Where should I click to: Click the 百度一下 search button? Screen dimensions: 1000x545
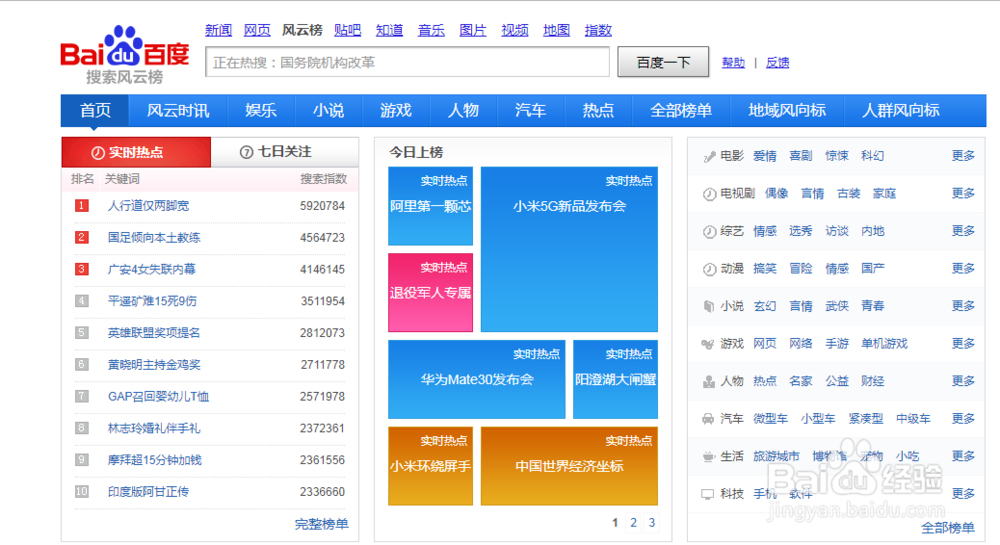pos(663,62)
